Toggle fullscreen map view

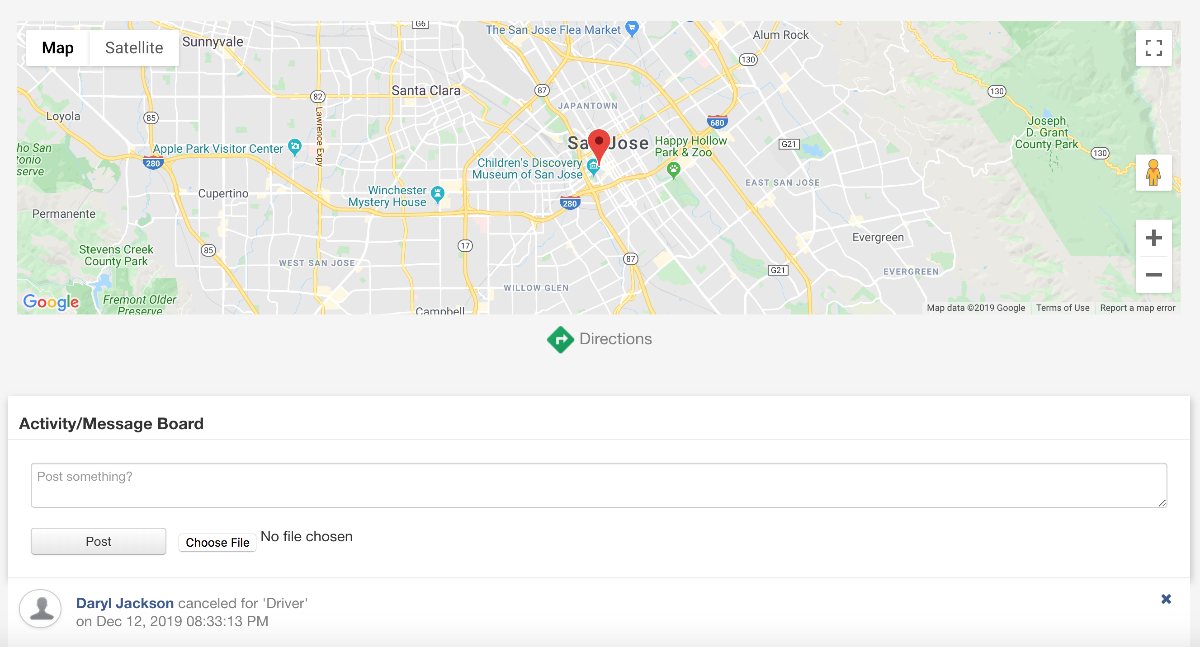[x=1154, y=48]
